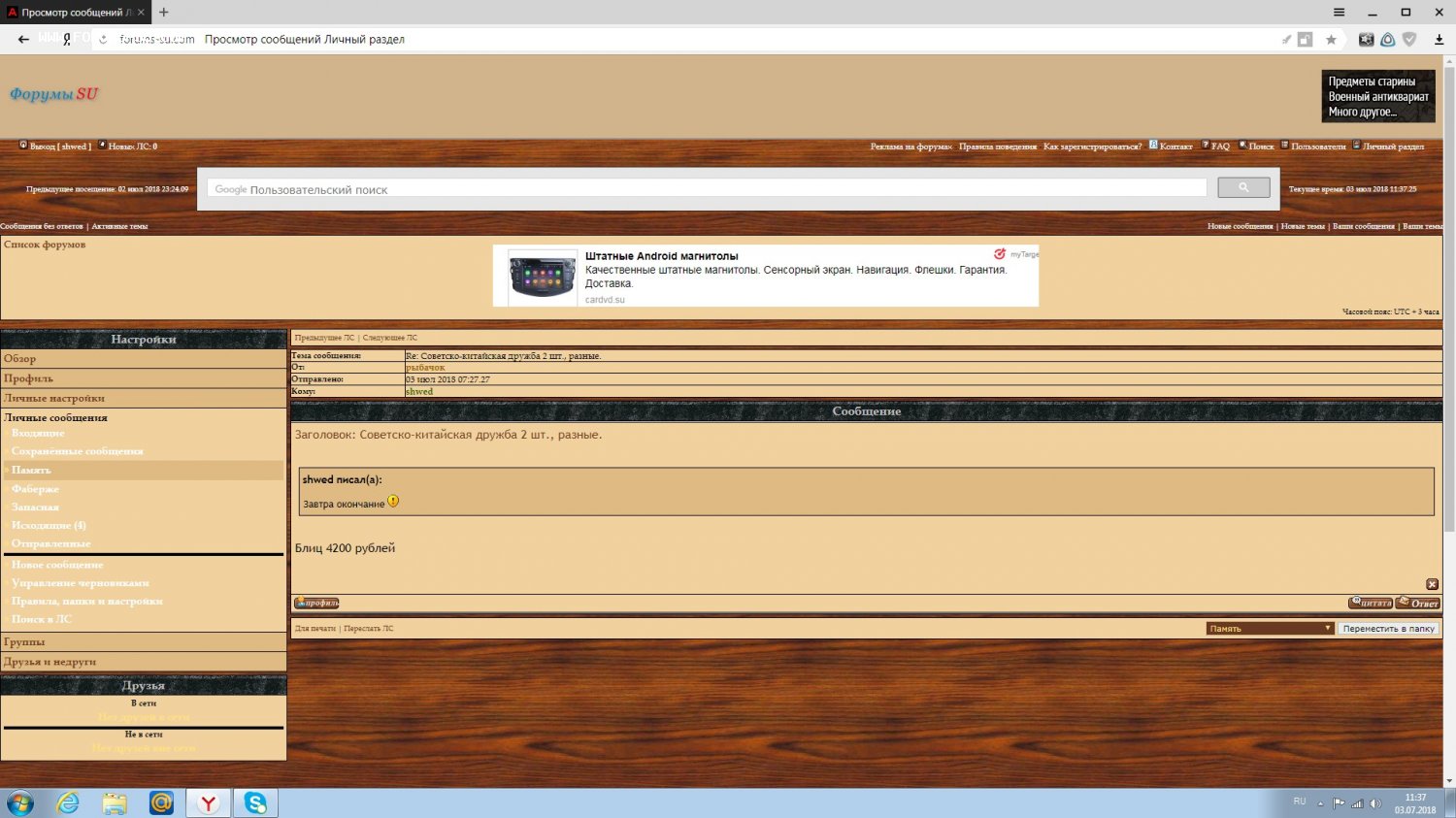Select 'Личные настройки' tab
The height and width of the screenshot is (818, 1456).
coord(144,398)
